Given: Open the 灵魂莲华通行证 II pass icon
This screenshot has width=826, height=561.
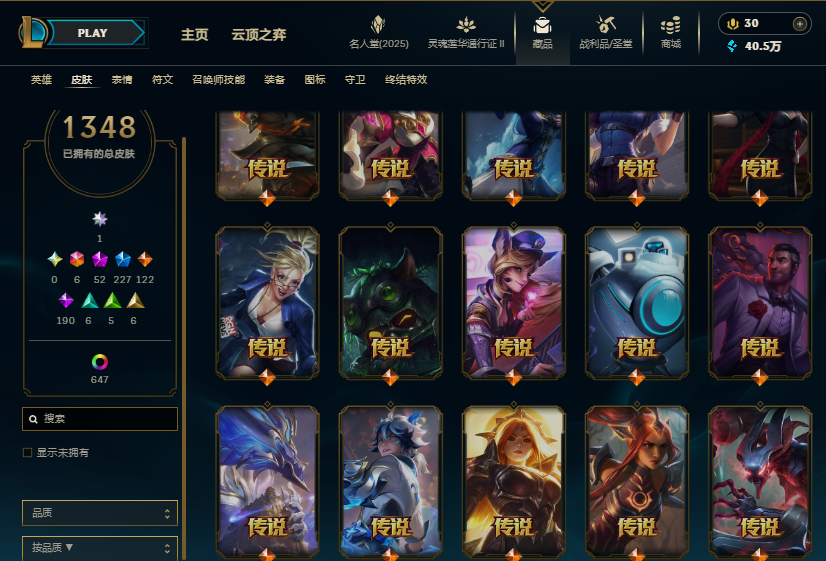Looking at the screenshot, I should pyautogui.click(x=466, y=24).
